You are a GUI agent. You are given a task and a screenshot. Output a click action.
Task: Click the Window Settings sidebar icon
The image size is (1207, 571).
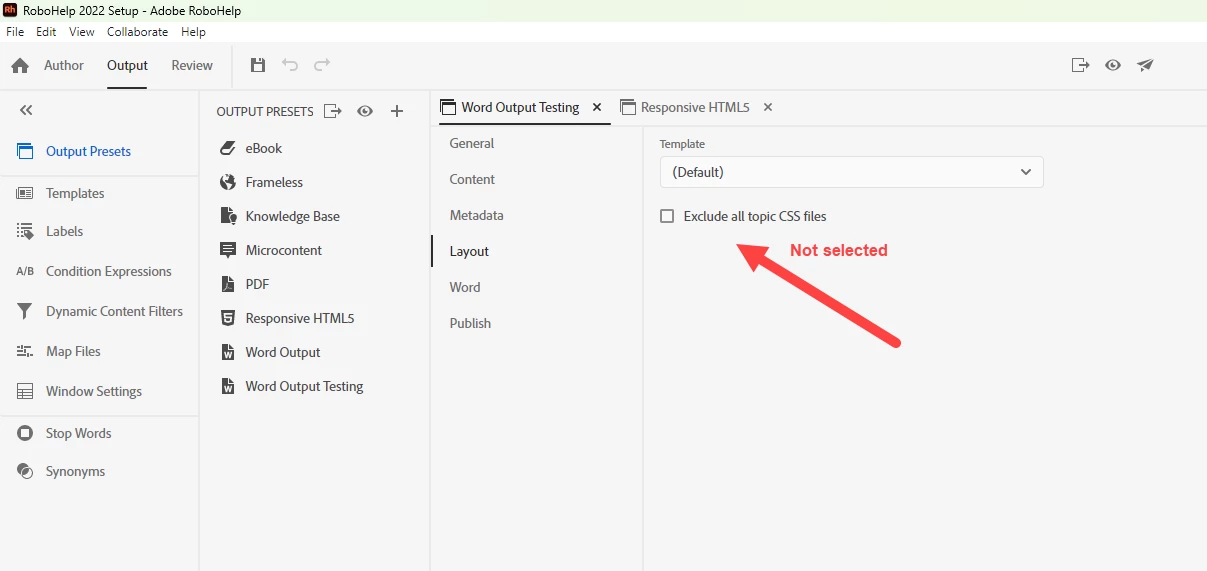25,391
